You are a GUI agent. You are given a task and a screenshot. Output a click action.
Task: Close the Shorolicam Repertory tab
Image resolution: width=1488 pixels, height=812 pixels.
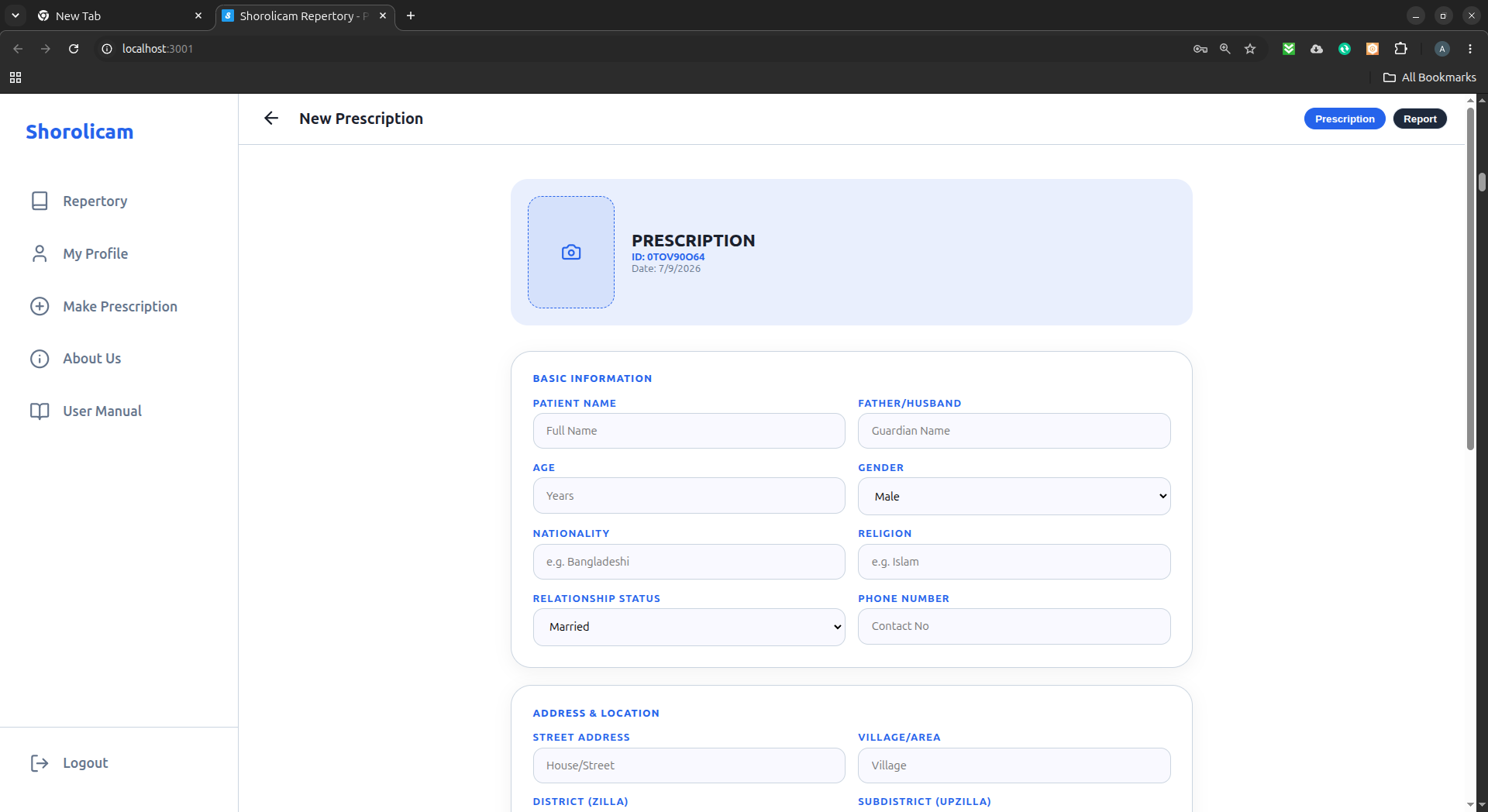point(383,15)
